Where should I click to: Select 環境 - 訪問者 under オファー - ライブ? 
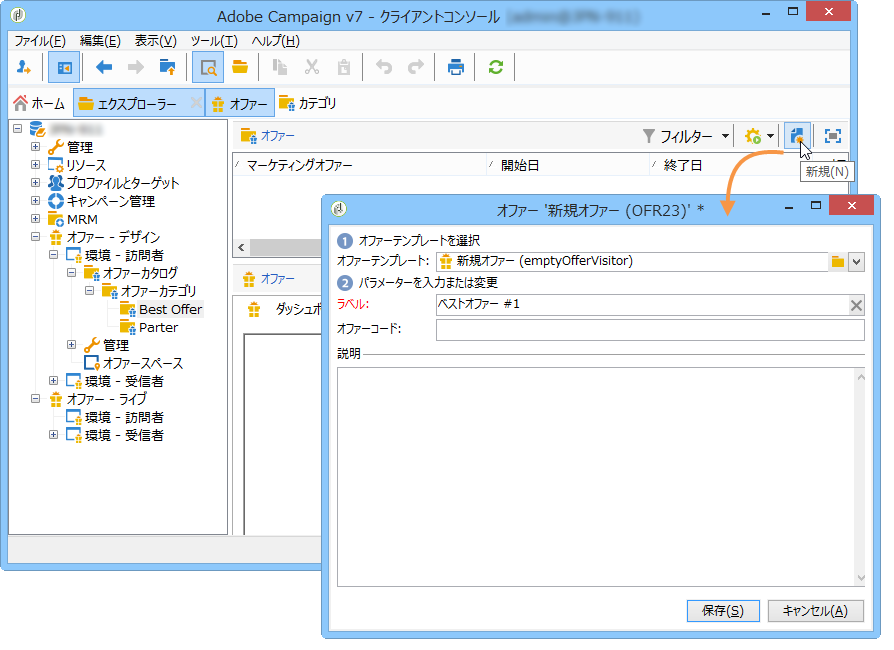[x=124, y=417]
